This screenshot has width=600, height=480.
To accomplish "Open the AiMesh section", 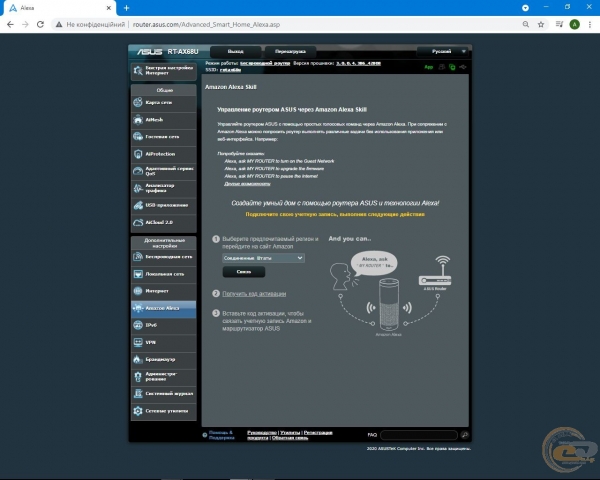I will click(x=164, y=120).
